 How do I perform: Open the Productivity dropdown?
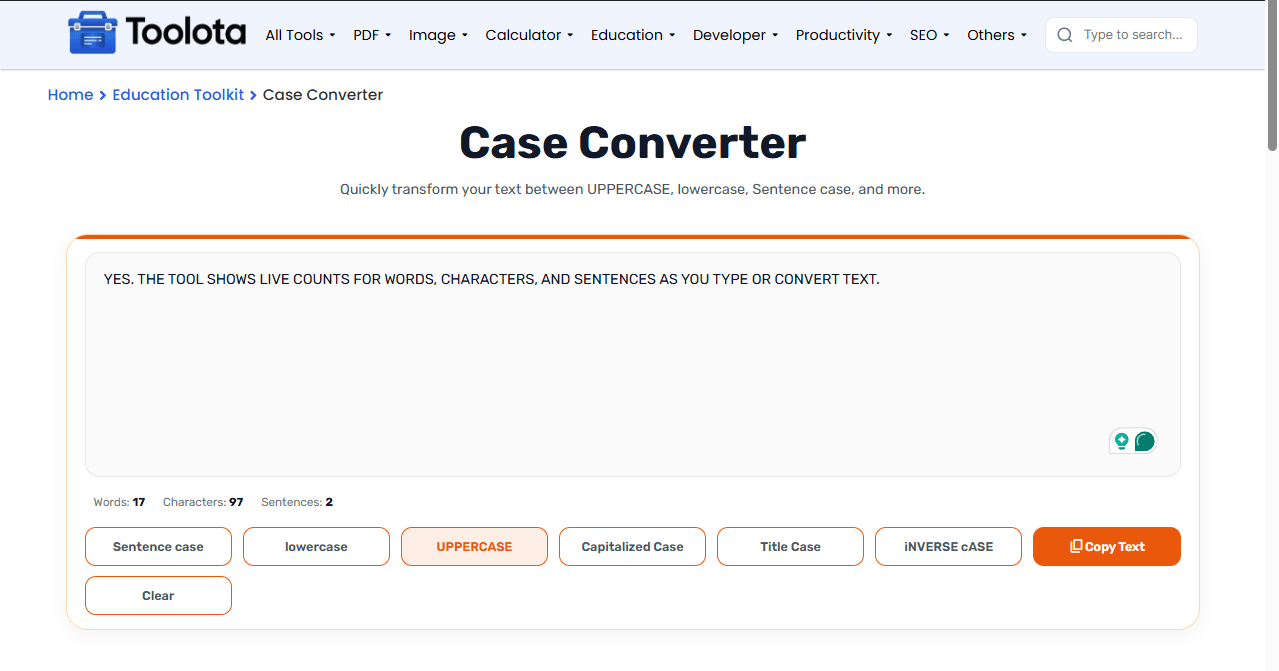844,35
